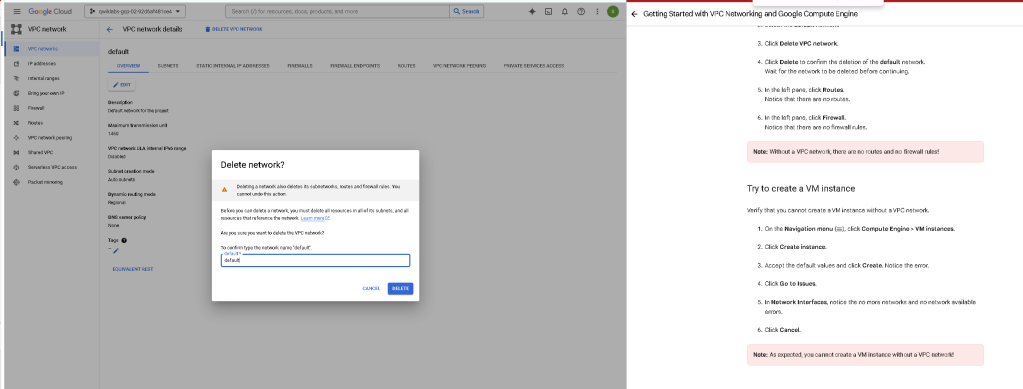The image size is (1023, 389).
Task: Open the Static Internal IP Addresses tab
Action: click(233, 66)
